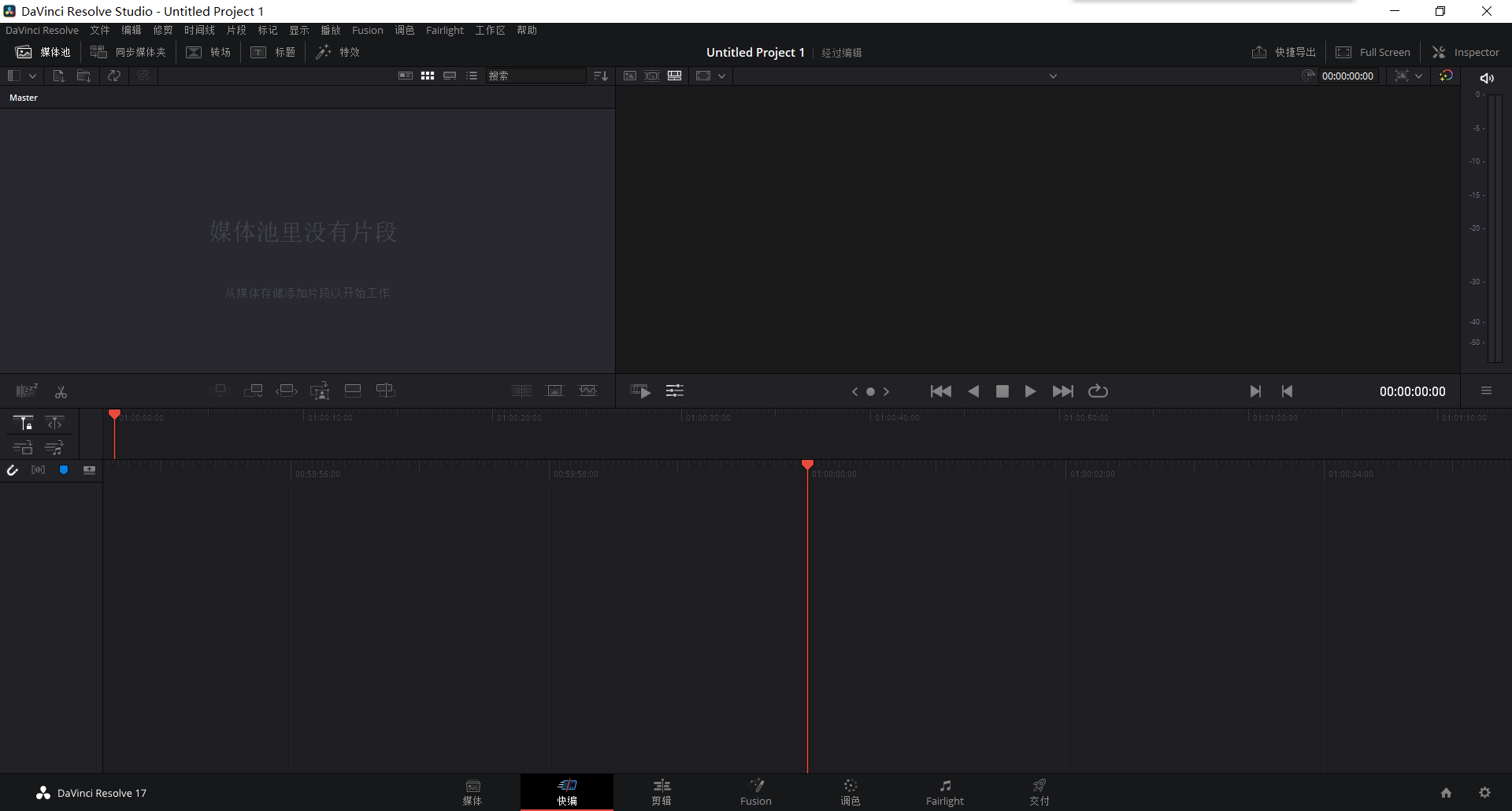
Task: Open the Fairlight audio page
Action: [944, 792]
